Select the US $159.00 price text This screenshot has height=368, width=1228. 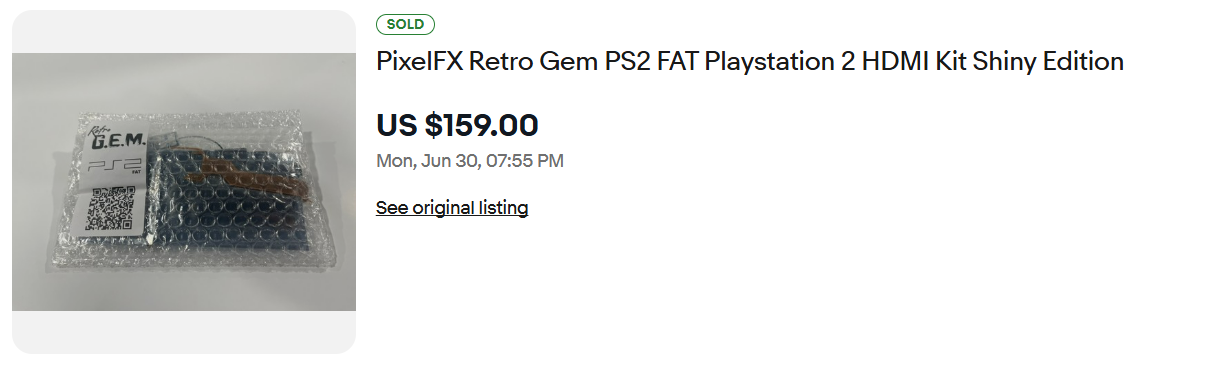click(x=457, y=125)
